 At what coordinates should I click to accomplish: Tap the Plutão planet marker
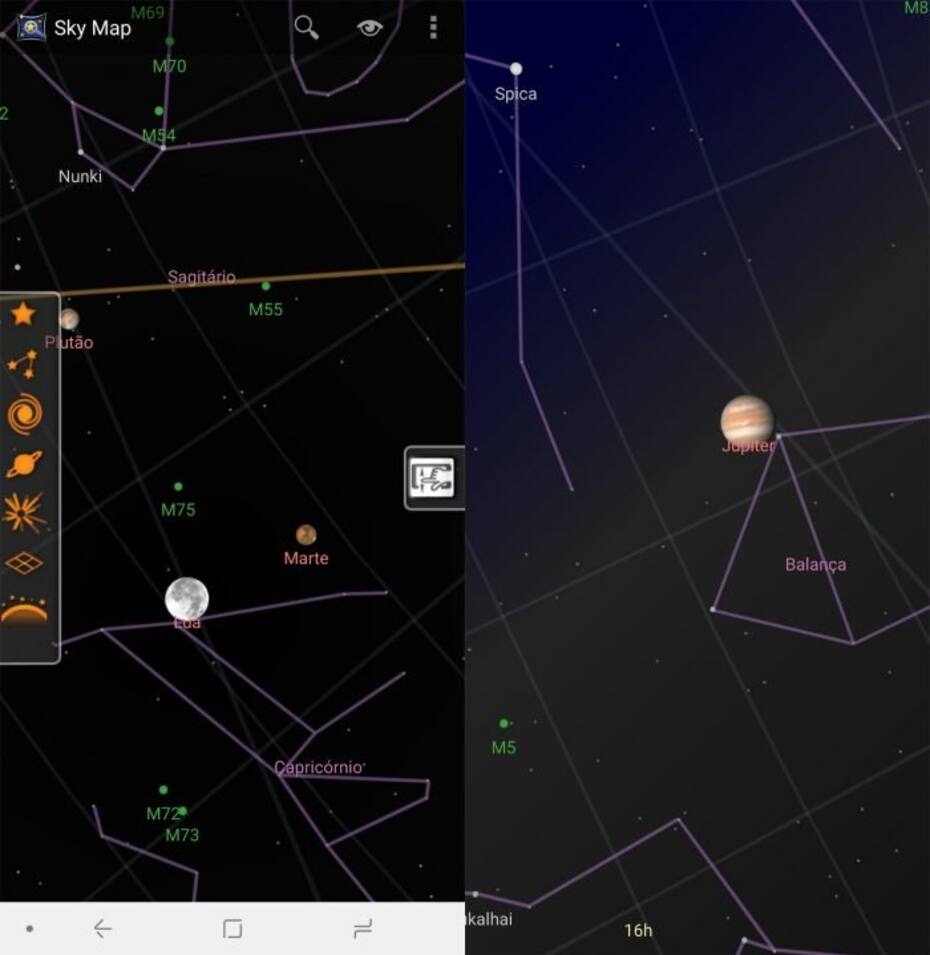coord(69,319)
